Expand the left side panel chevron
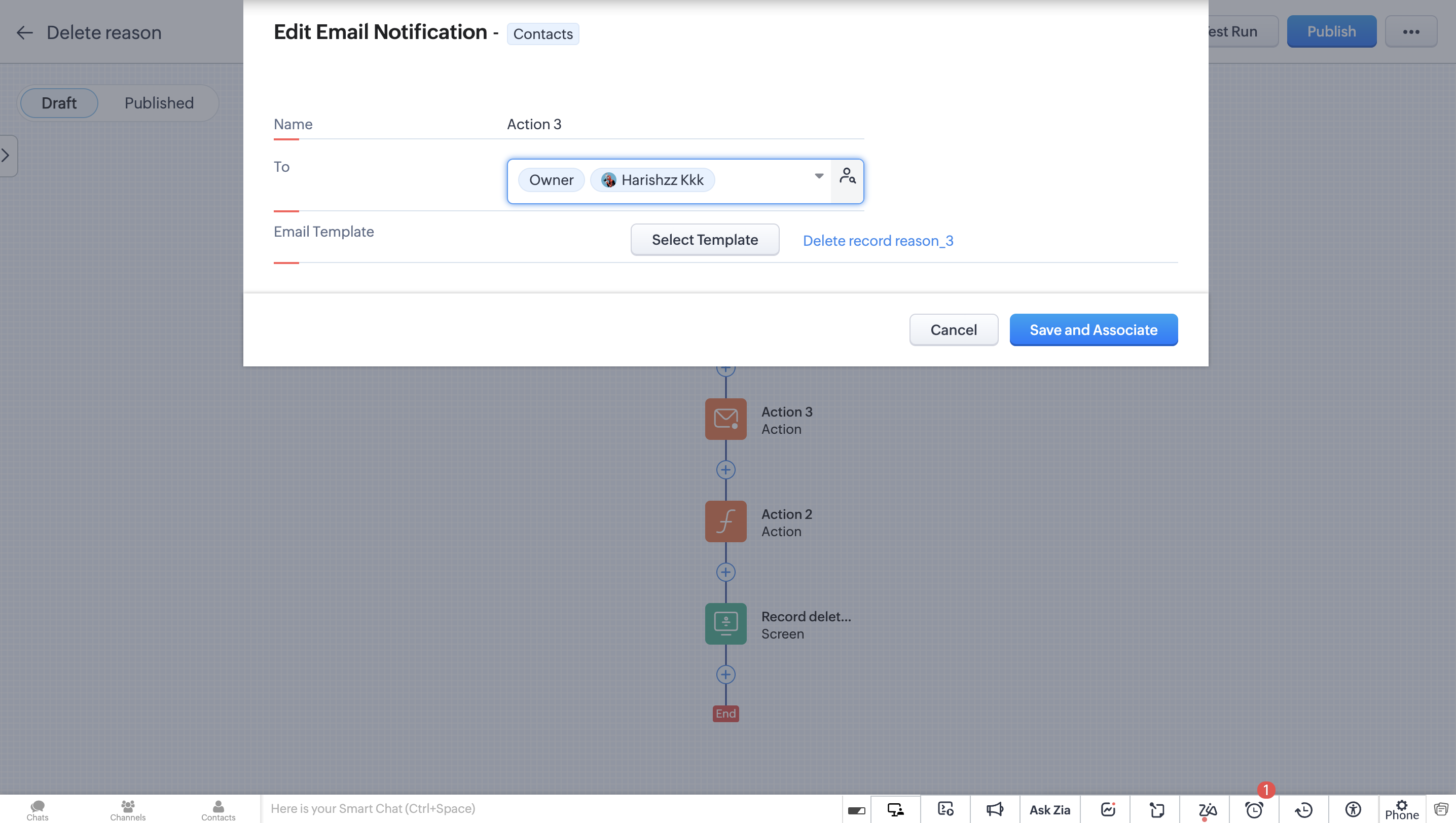 (6, 156)
